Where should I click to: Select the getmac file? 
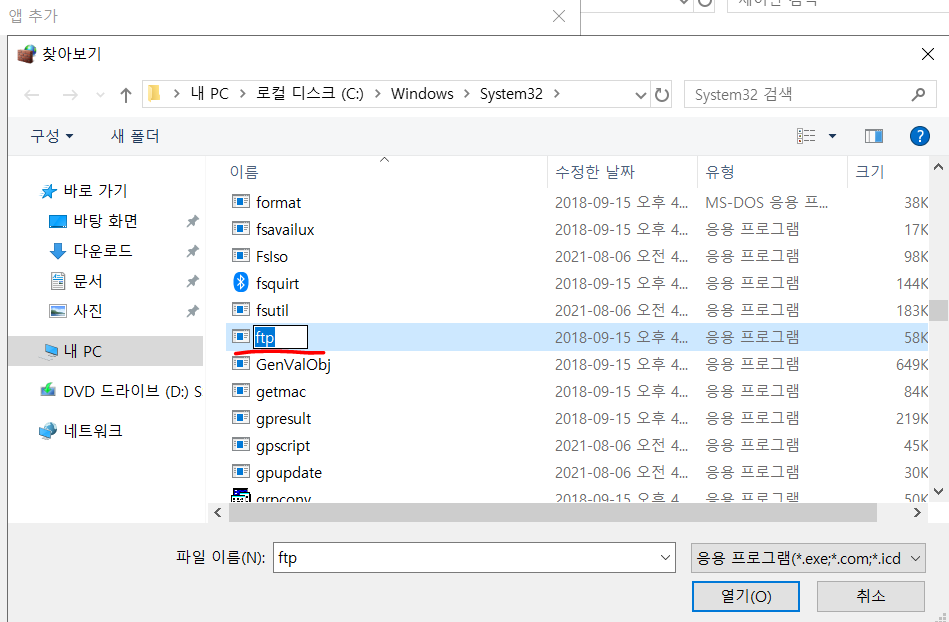coord(281,391)
